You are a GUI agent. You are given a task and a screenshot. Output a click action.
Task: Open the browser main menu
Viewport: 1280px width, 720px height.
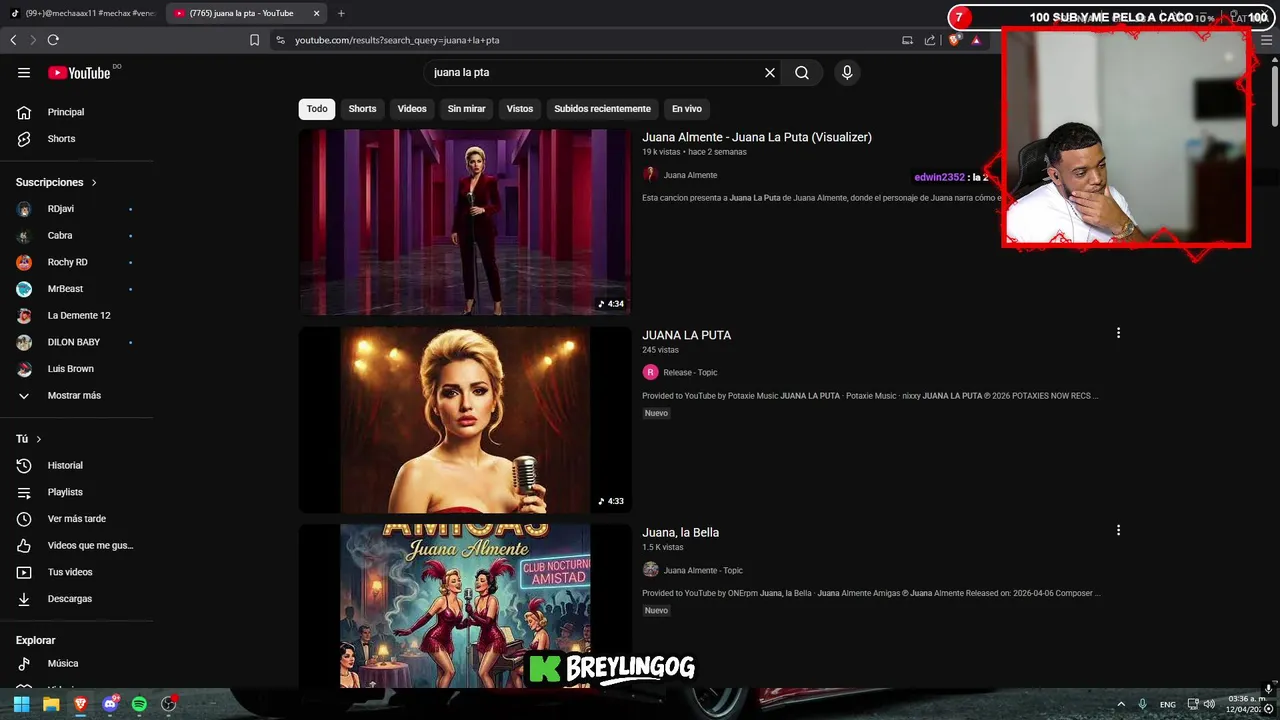[x=1266, y=40]
